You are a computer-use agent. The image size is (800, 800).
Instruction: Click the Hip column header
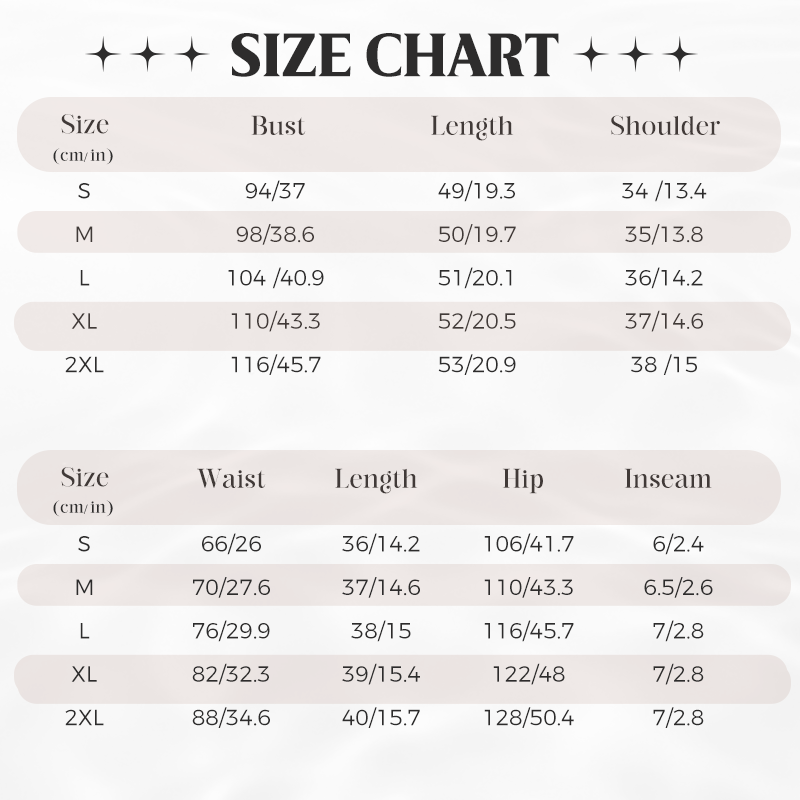click(x=523, y=480)
